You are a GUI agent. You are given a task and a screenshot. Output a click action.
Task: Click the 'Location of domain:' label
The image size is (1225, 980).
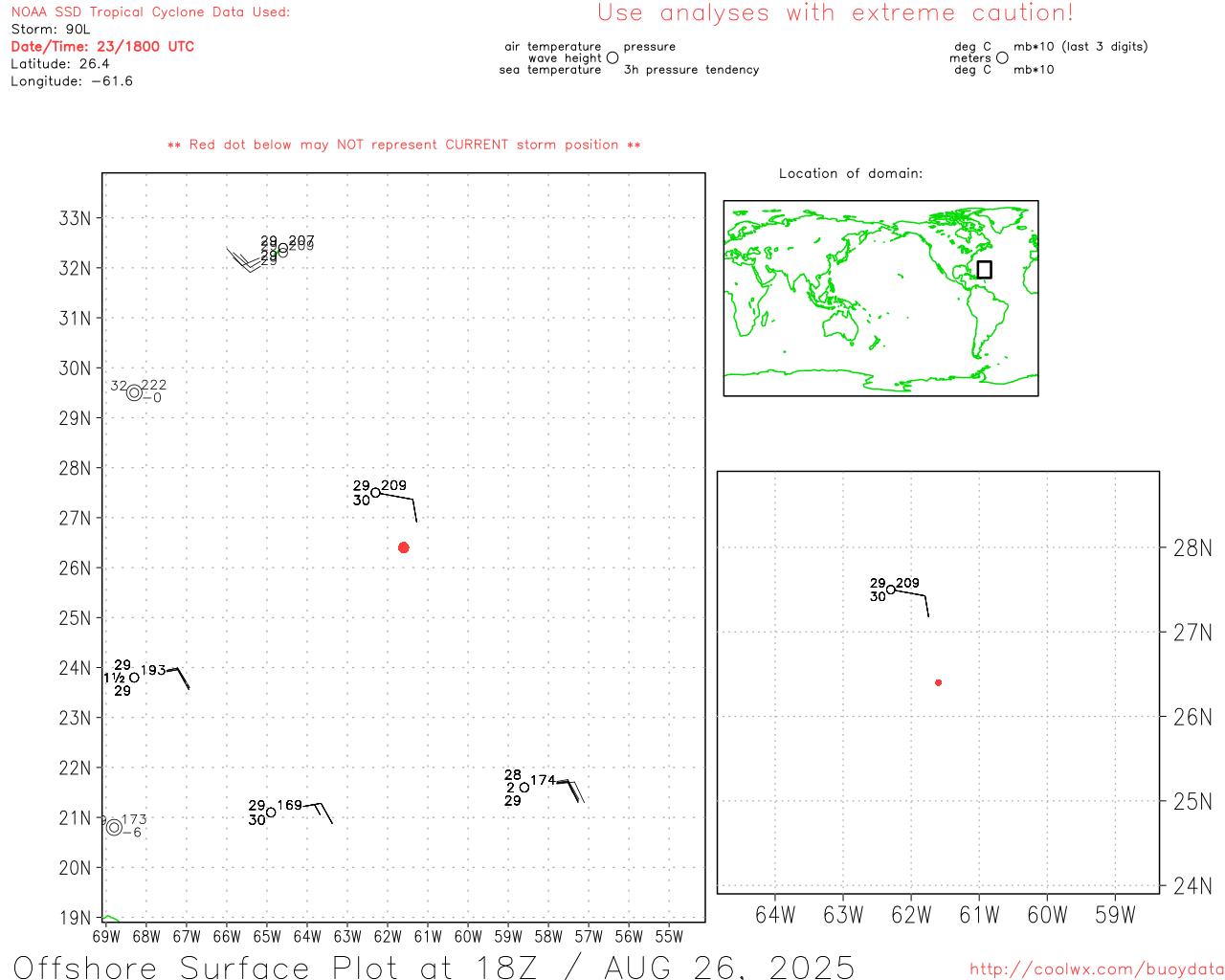click(x=851, y=173)
